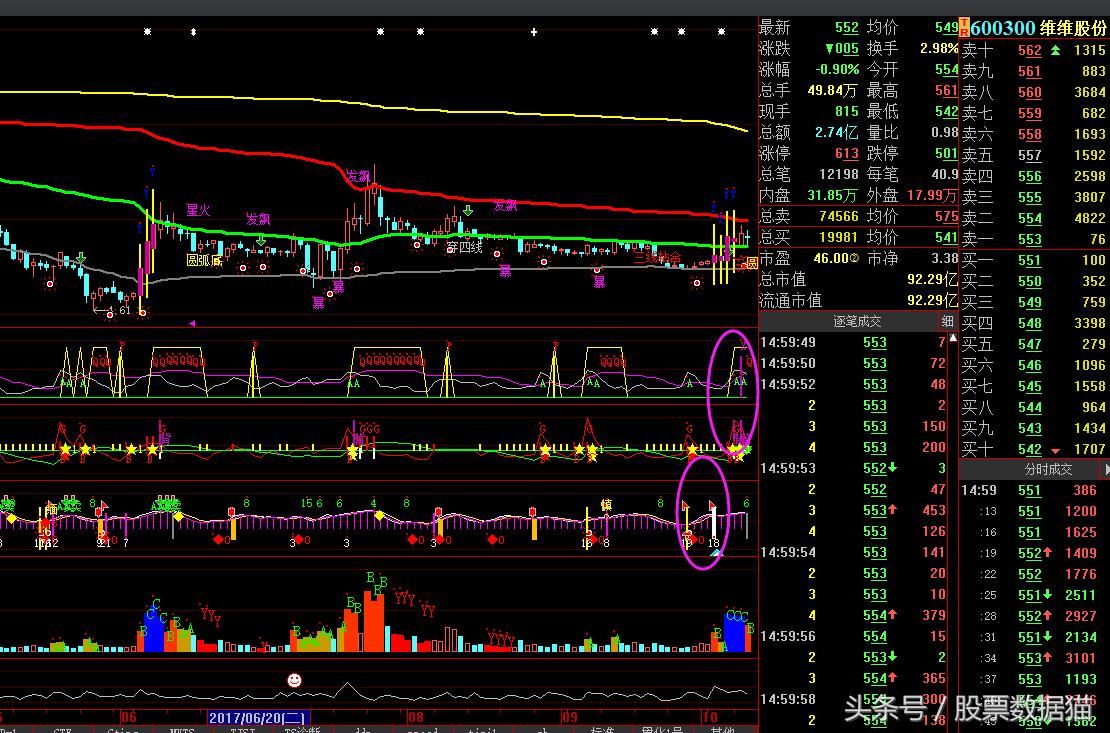This screenshot has height=733, width=1110.
Task: Click the 星火 signal label on the chart
Action: click(198, 210)
